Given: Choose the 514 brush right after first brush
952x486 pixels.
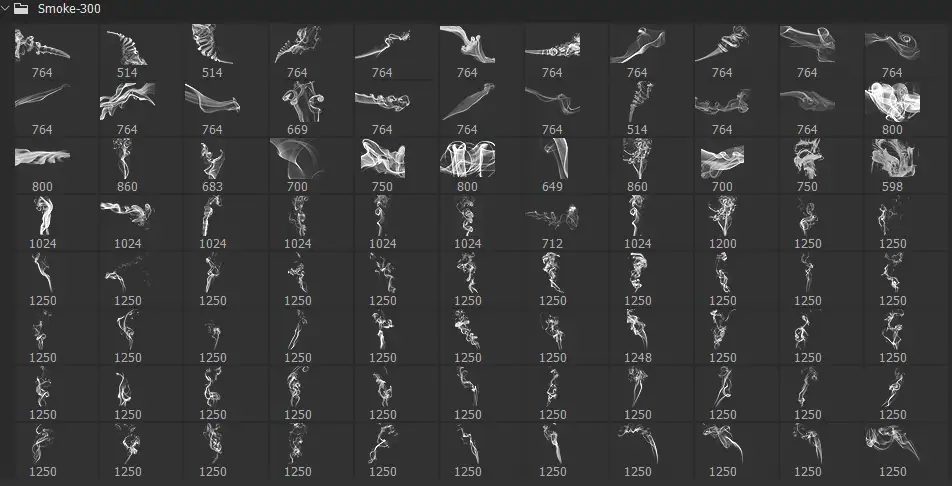Looking at the screenshot, I should [x=128, y=50].
